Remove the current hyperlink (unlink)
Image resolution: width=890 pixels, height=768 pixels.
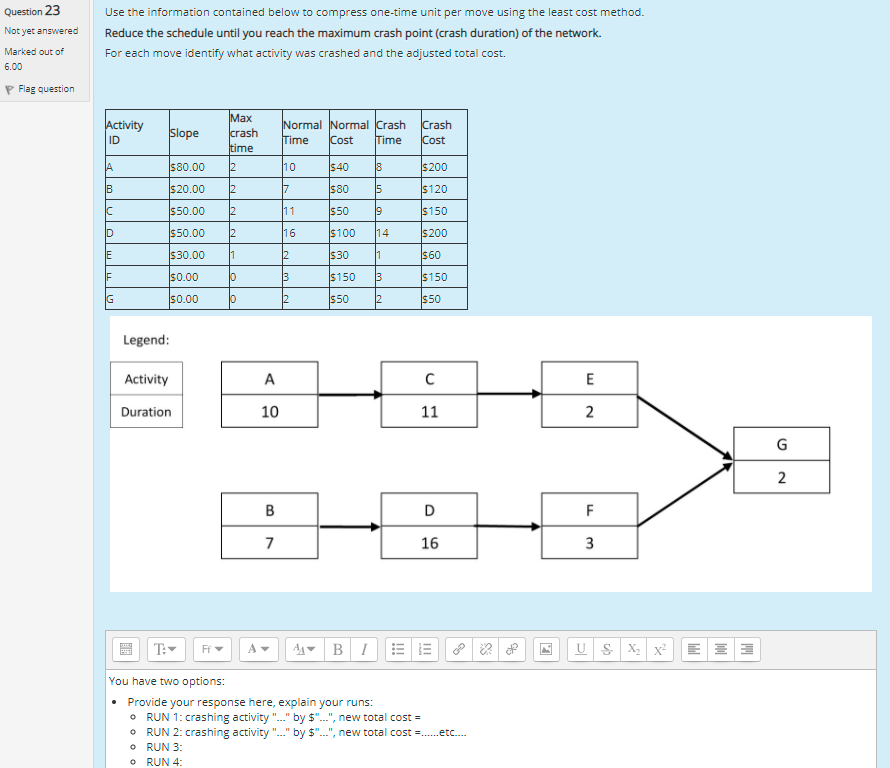484,649
